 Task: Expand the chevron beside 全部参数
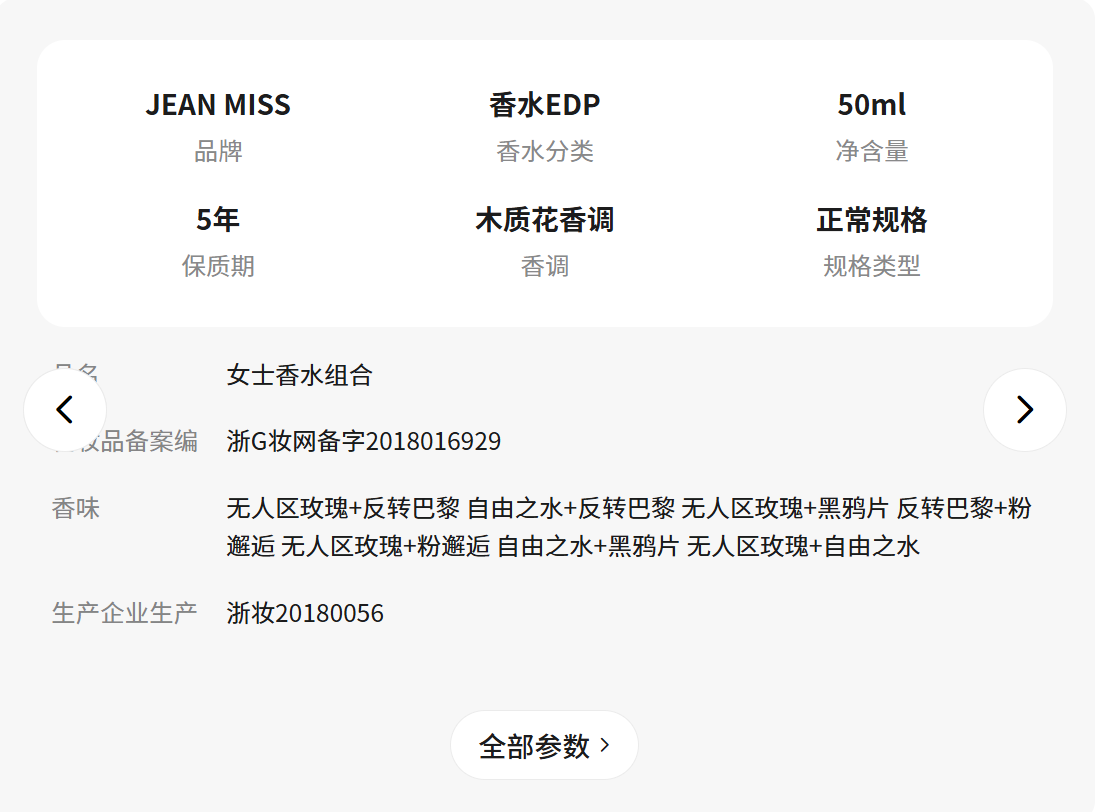[605, 745]
